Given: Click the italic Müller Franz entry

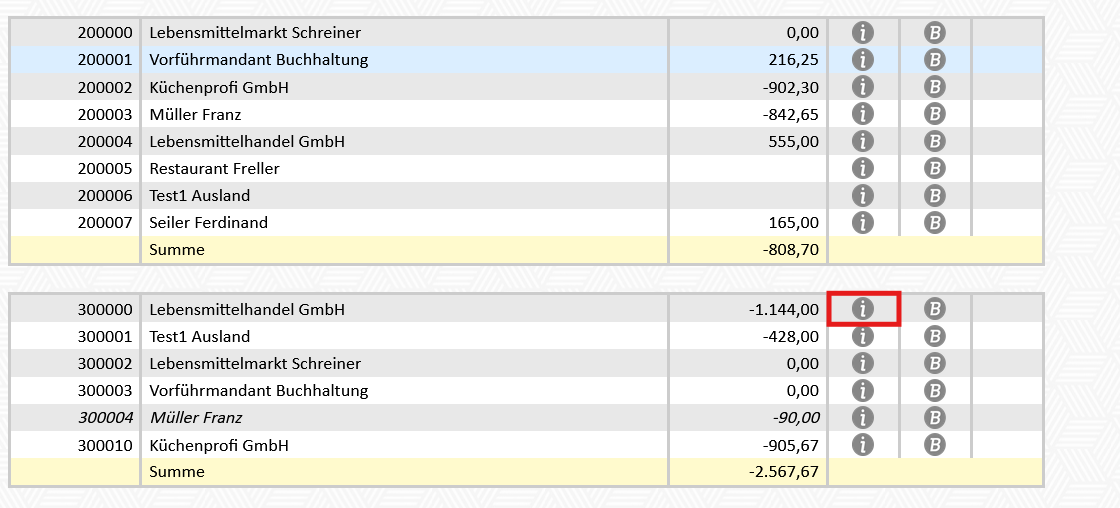Looking at the screenshot, I should [196, 417].
